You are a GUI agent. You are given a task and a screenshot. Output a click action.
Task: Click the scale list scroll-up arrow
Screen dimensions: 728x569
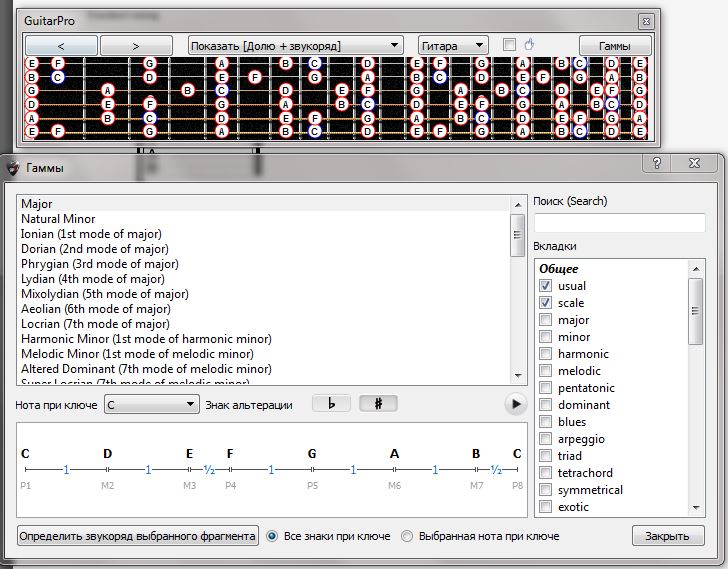click(518, 205)
